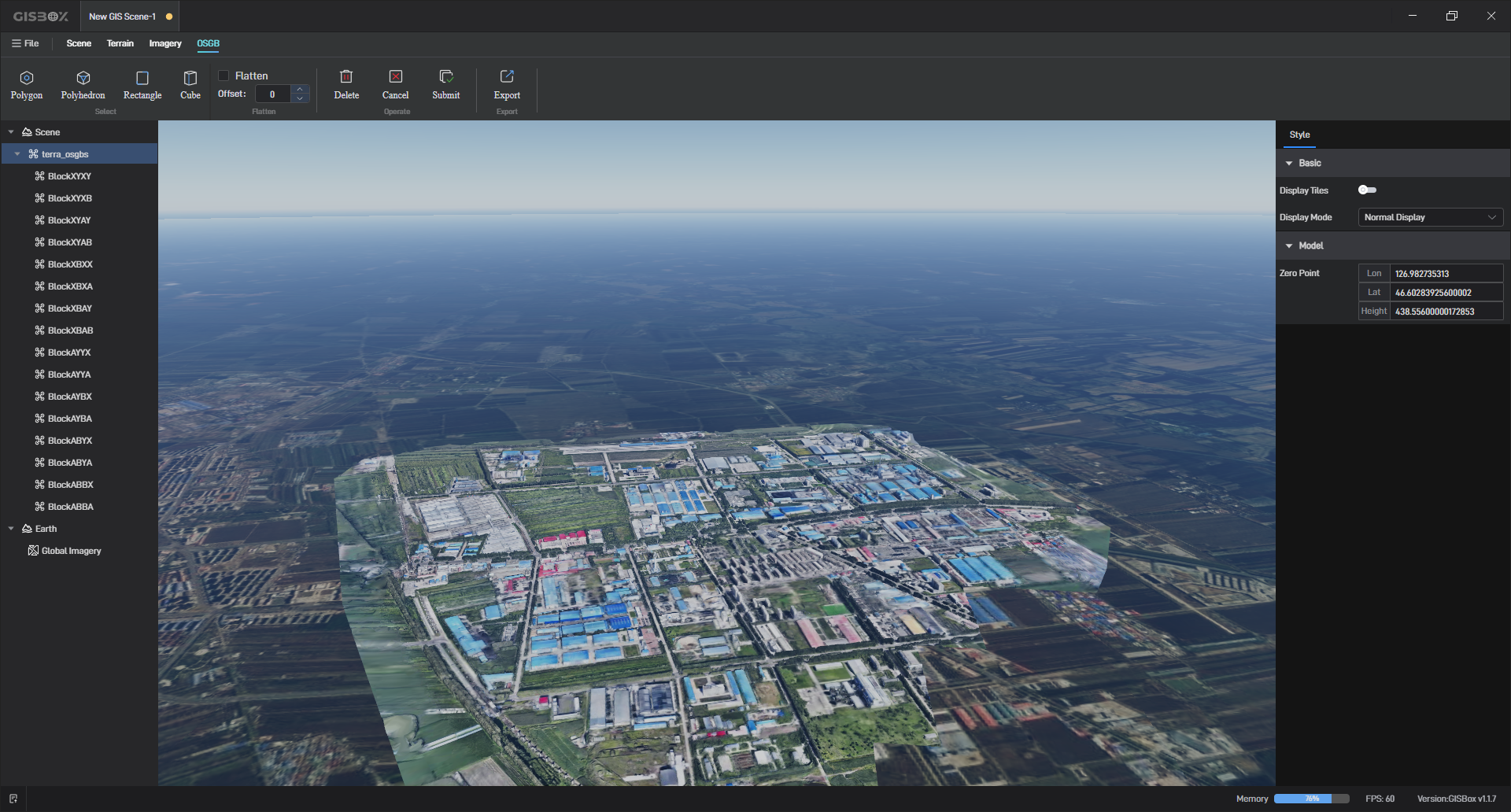Switch to the Terrain tab
The image size is (1511, 812).
coord(120,43)
